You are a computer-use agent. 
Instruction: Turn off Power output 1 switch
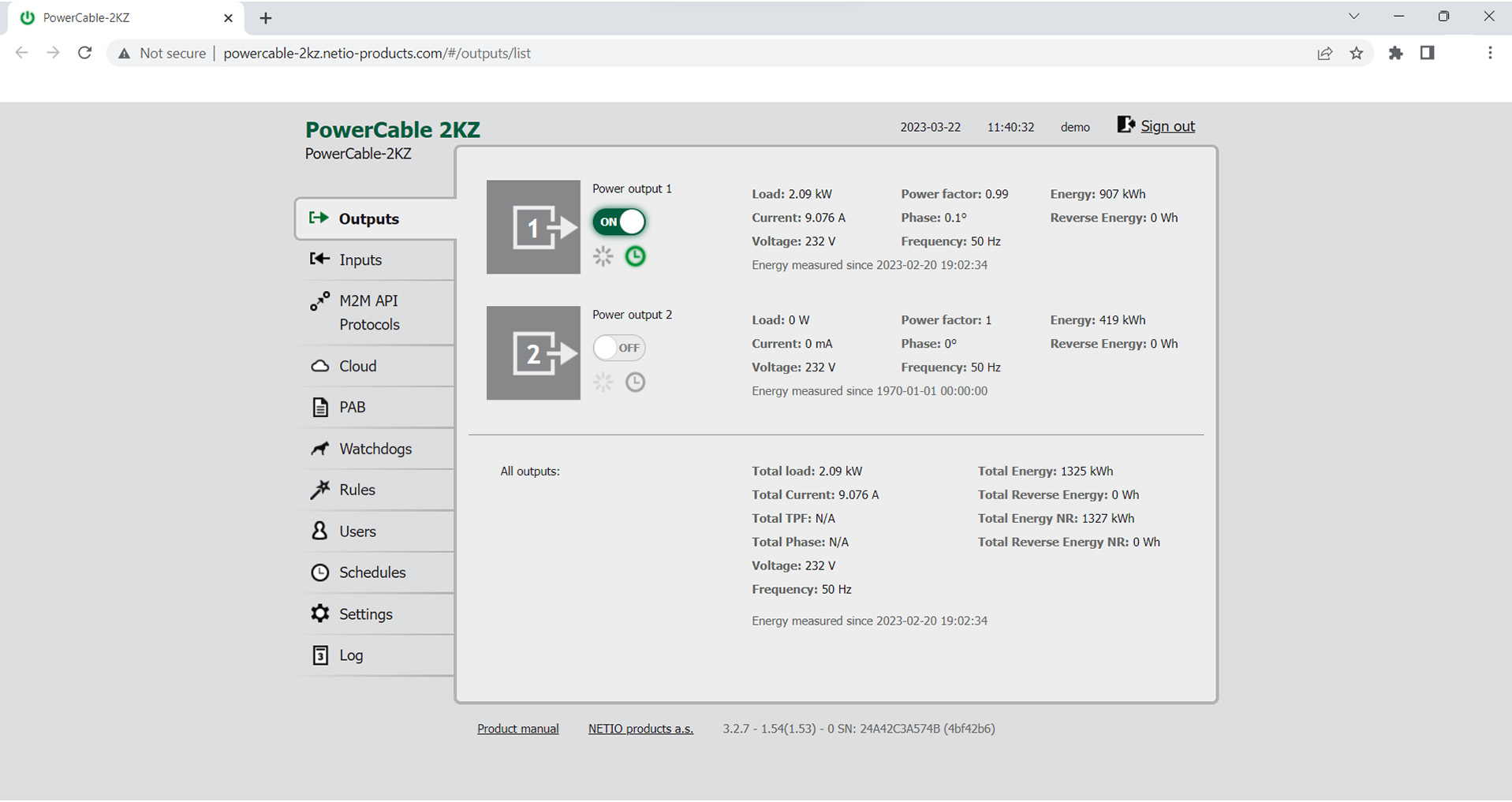coord(619,222)
